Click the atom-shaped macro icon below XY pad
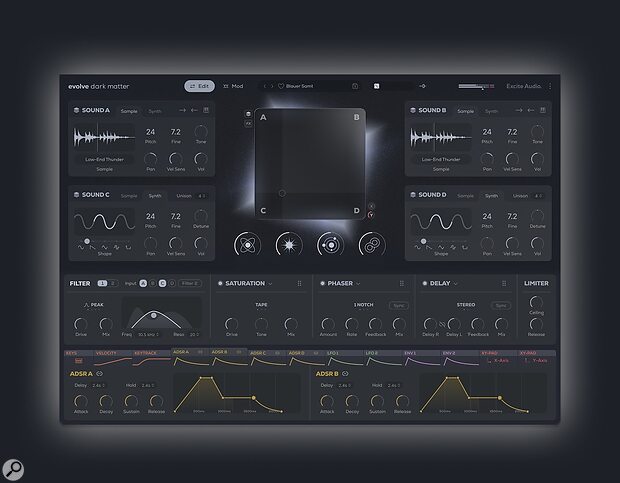The height and width of the screenshot is (483, 620). (x=248, y=245)
